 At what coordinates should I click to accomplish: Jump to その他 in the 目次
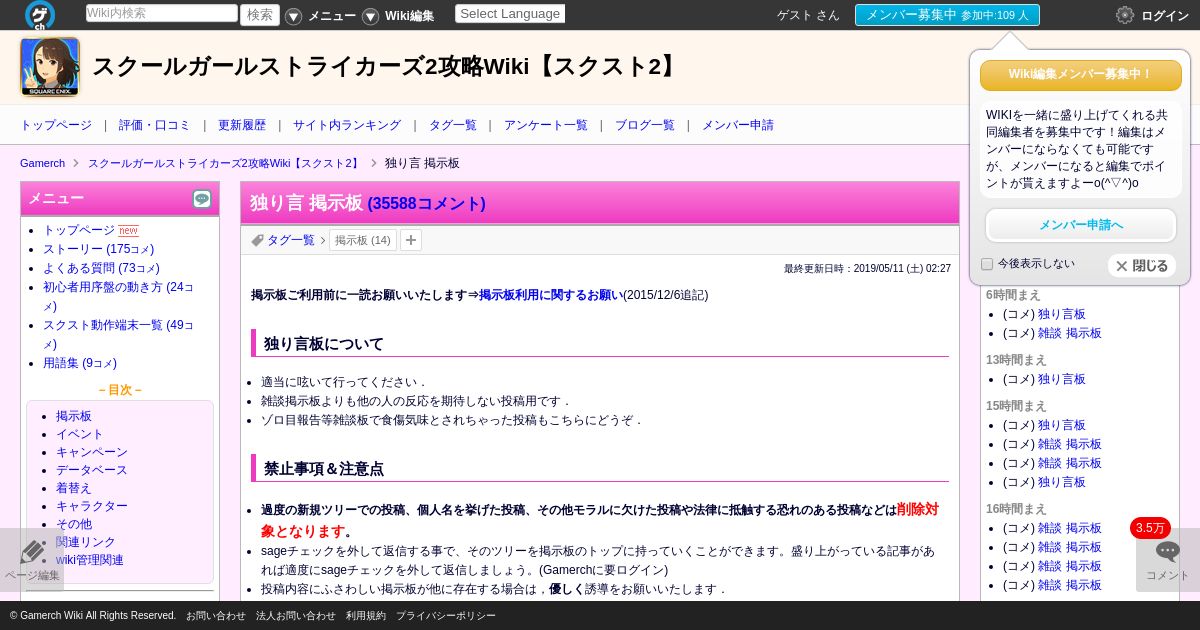point(74,524)
